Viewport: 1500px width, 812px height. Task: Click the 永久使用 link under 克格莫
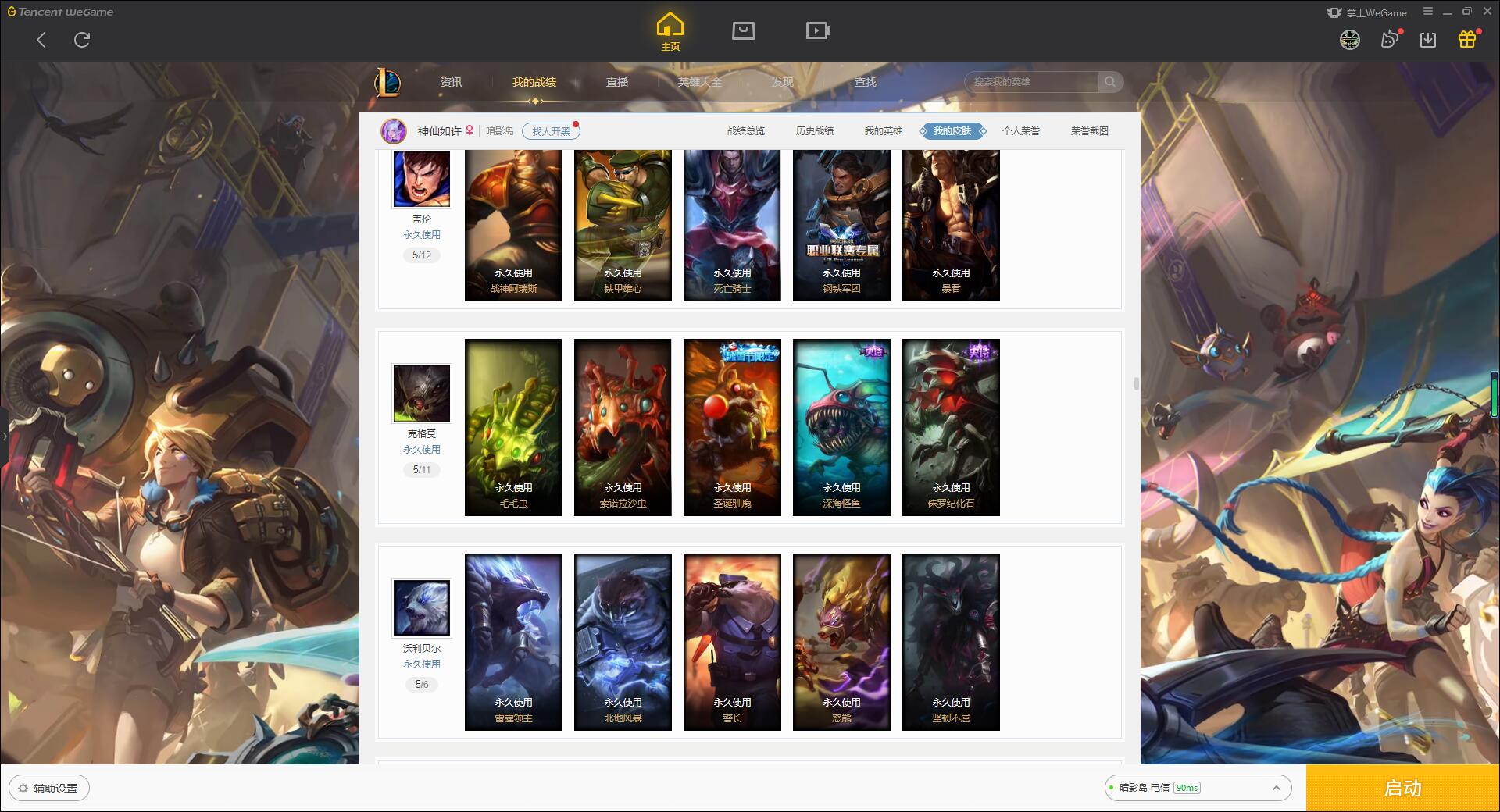pos(422,449)
